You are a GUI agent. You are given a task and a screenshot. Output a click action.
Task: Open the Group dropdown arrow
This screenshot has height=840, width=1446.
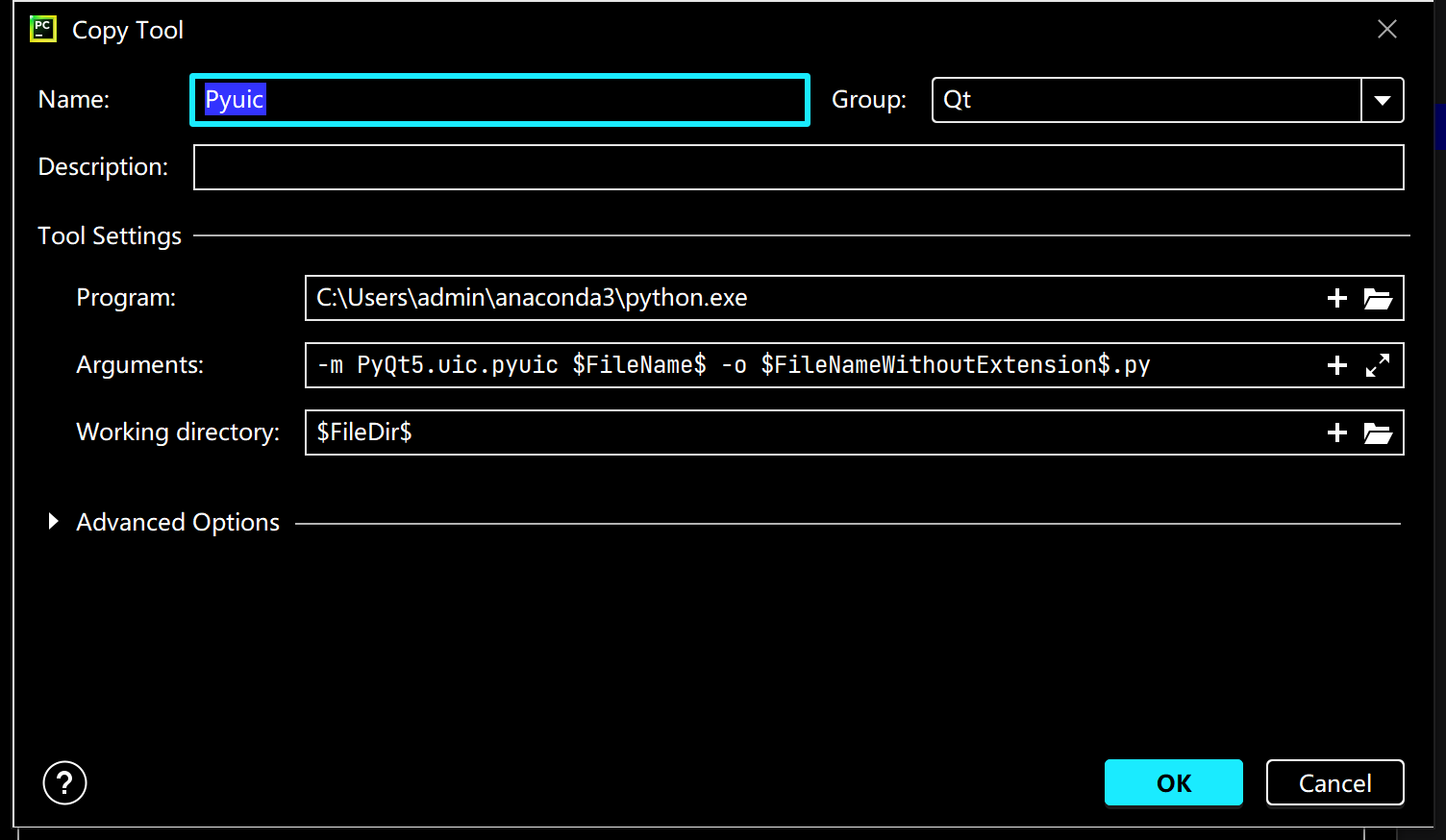click(x=1383, y=100)
